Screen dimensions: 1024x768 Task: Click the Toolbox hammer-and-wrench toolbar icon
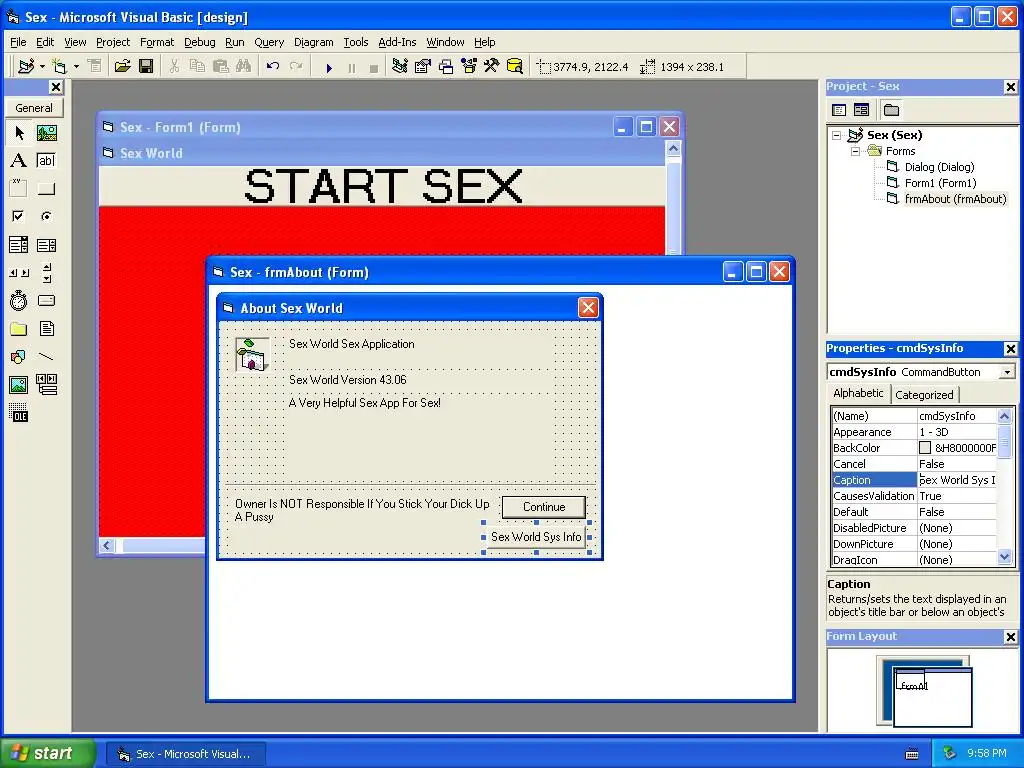[x=491, y=66]
